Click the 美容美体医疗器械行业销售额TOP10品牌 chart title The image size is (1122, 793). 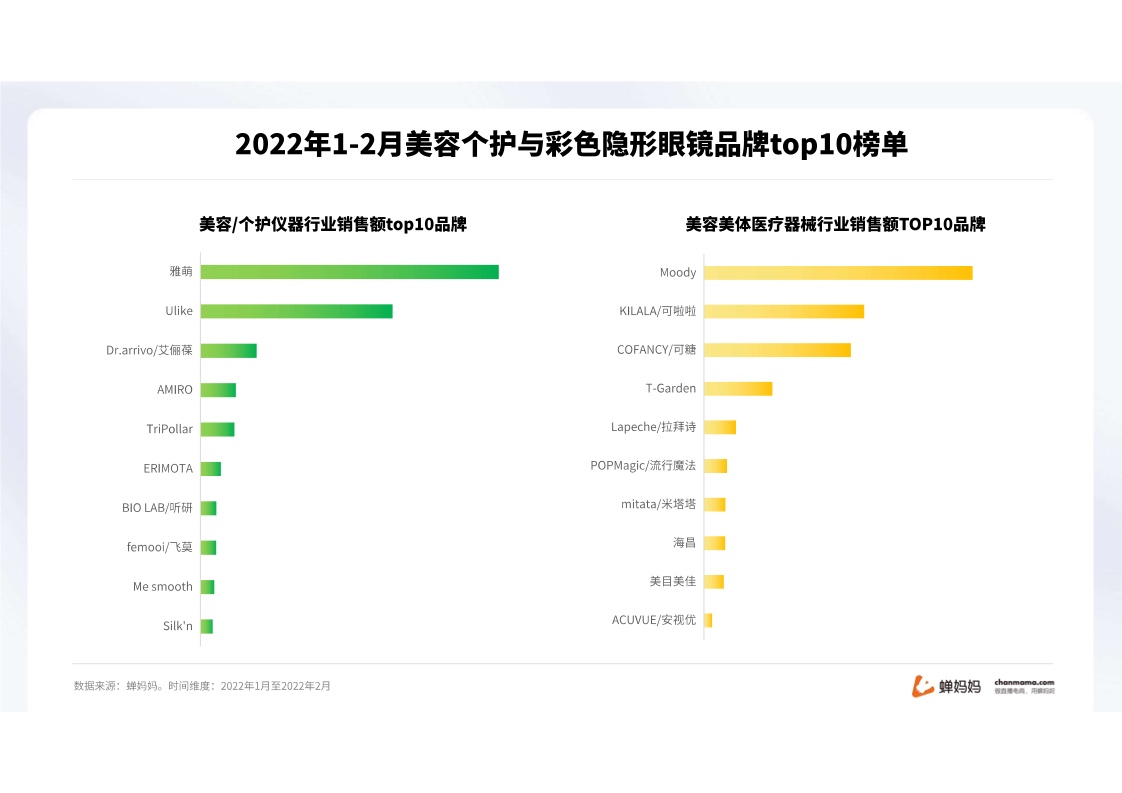[x=835, y=225]
